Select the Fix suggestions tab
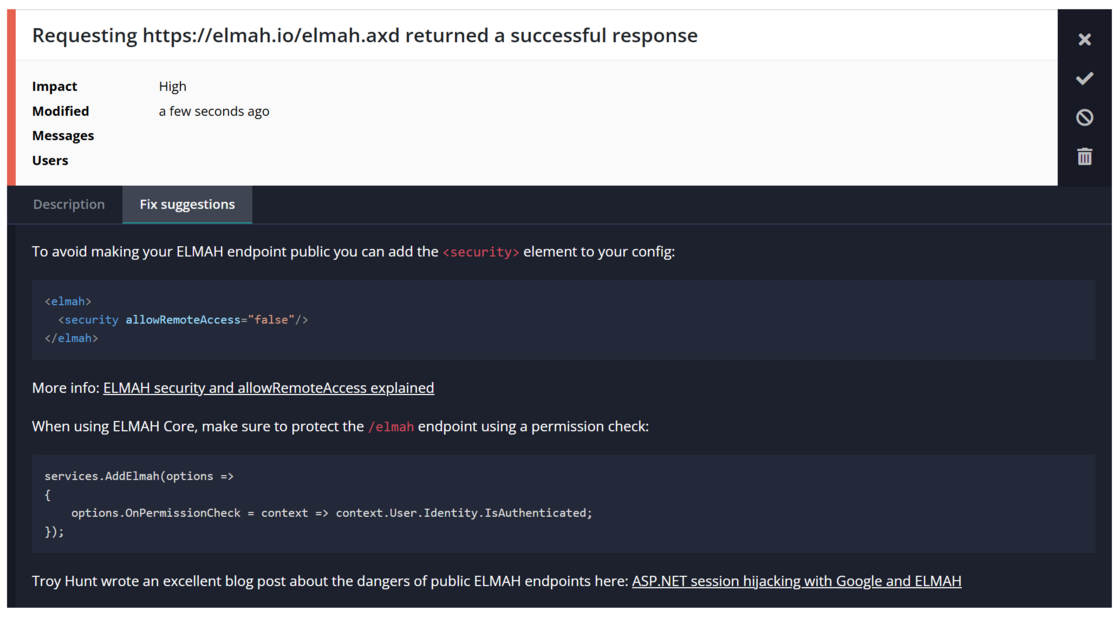Viewport: 1120px width, 618px height. tap(187, 204)
